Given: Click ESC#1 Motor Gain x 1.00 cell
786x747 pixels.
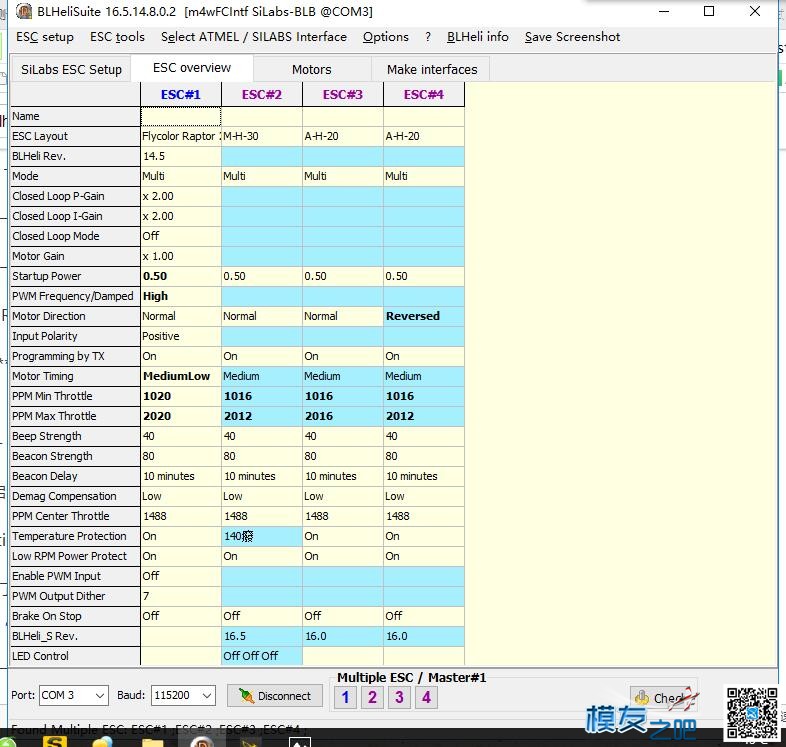Looking at the screenshot, I should tap(181, 256).
